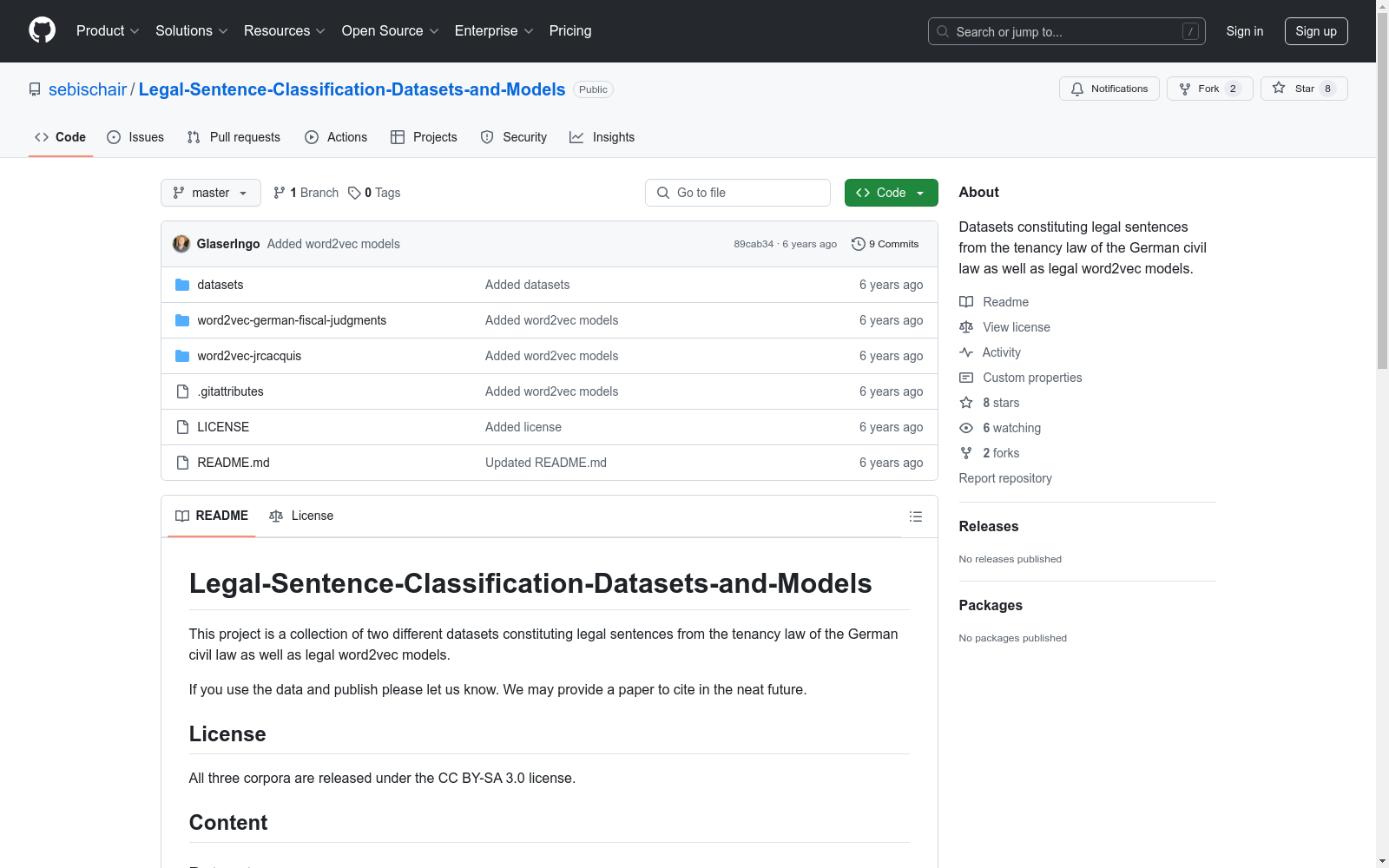Open the sebischair owner profile link
The height and width of the screenshot is (868, 1389).
pyautogui.click(x=88, y=89)
